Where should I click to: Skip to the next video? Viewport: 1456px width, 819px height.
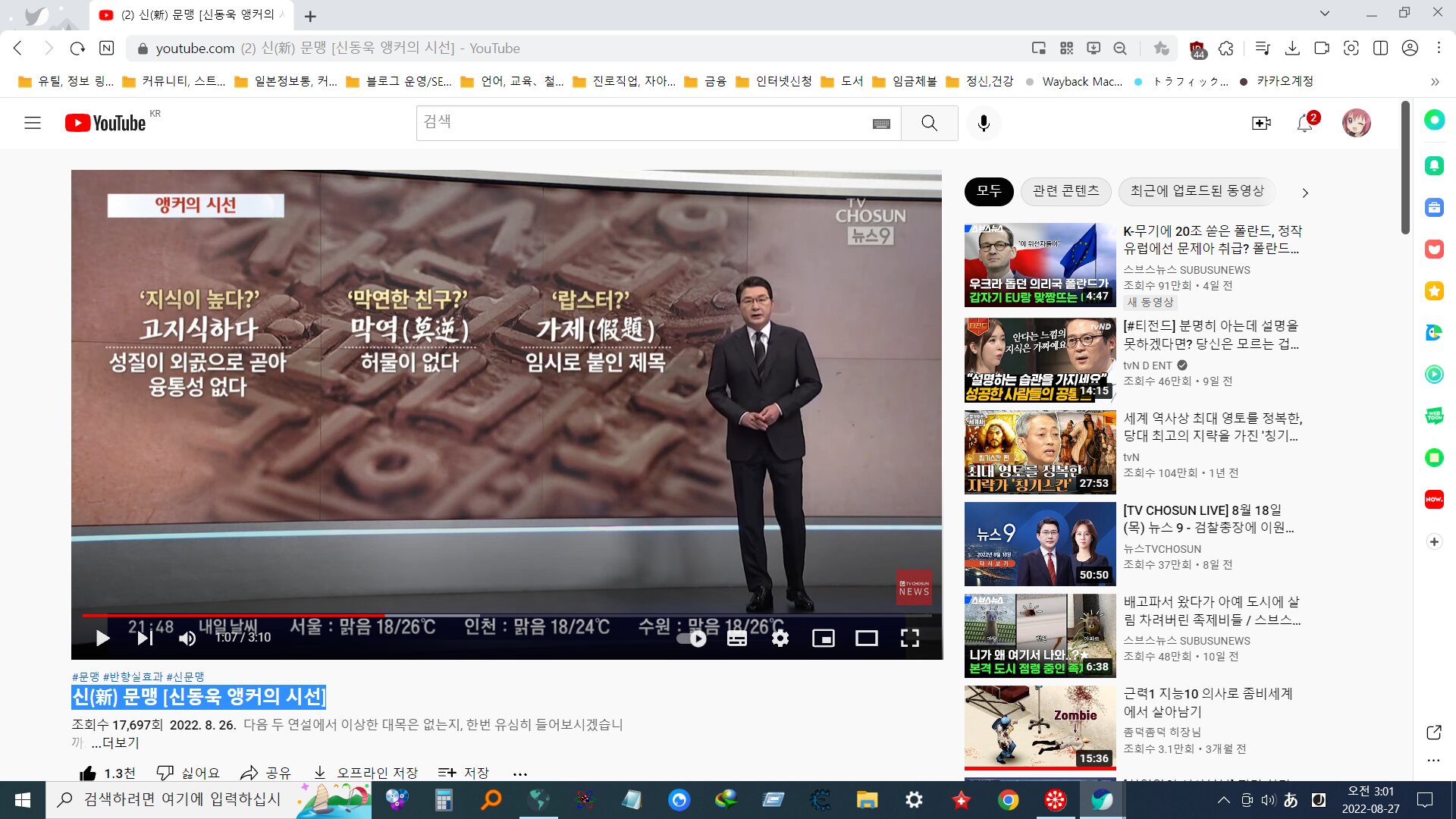point(145,639)
